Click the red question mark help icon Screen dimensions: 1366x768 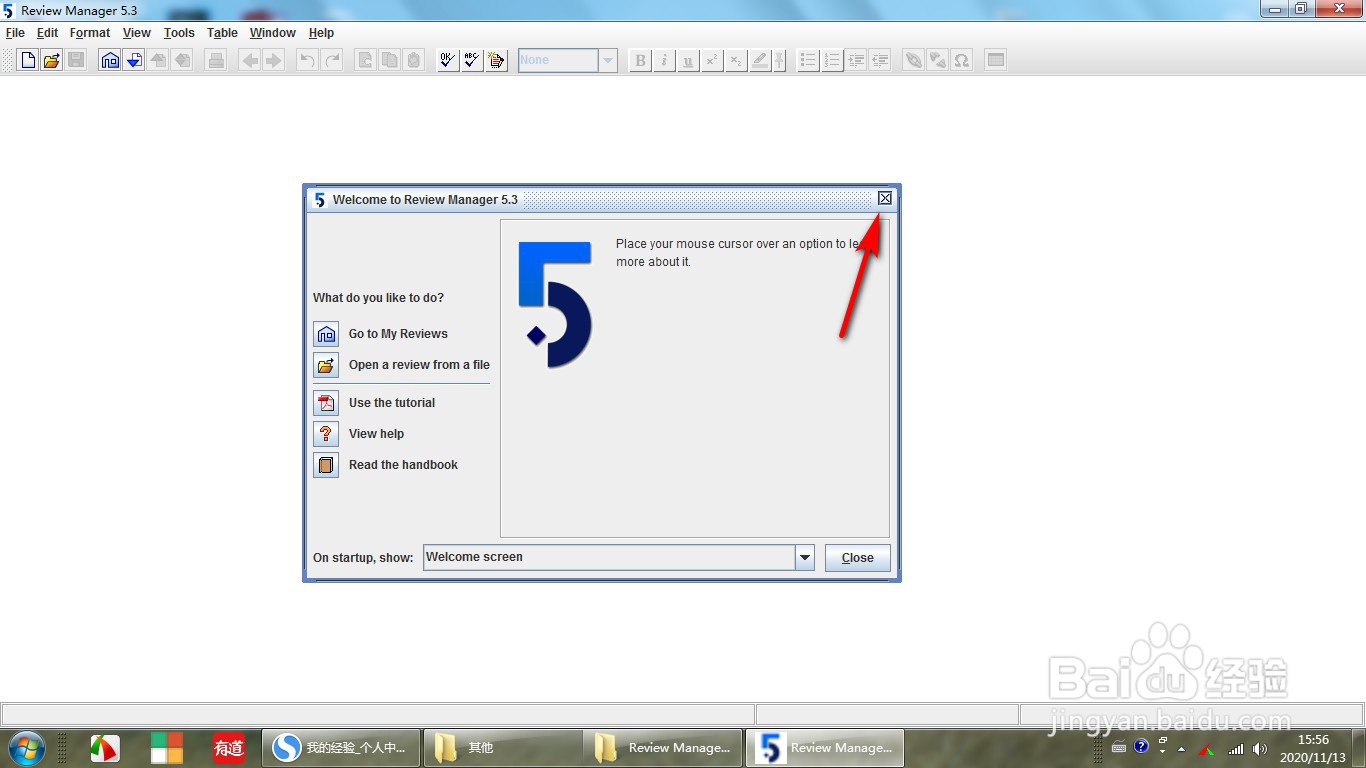tap(326, 434)
